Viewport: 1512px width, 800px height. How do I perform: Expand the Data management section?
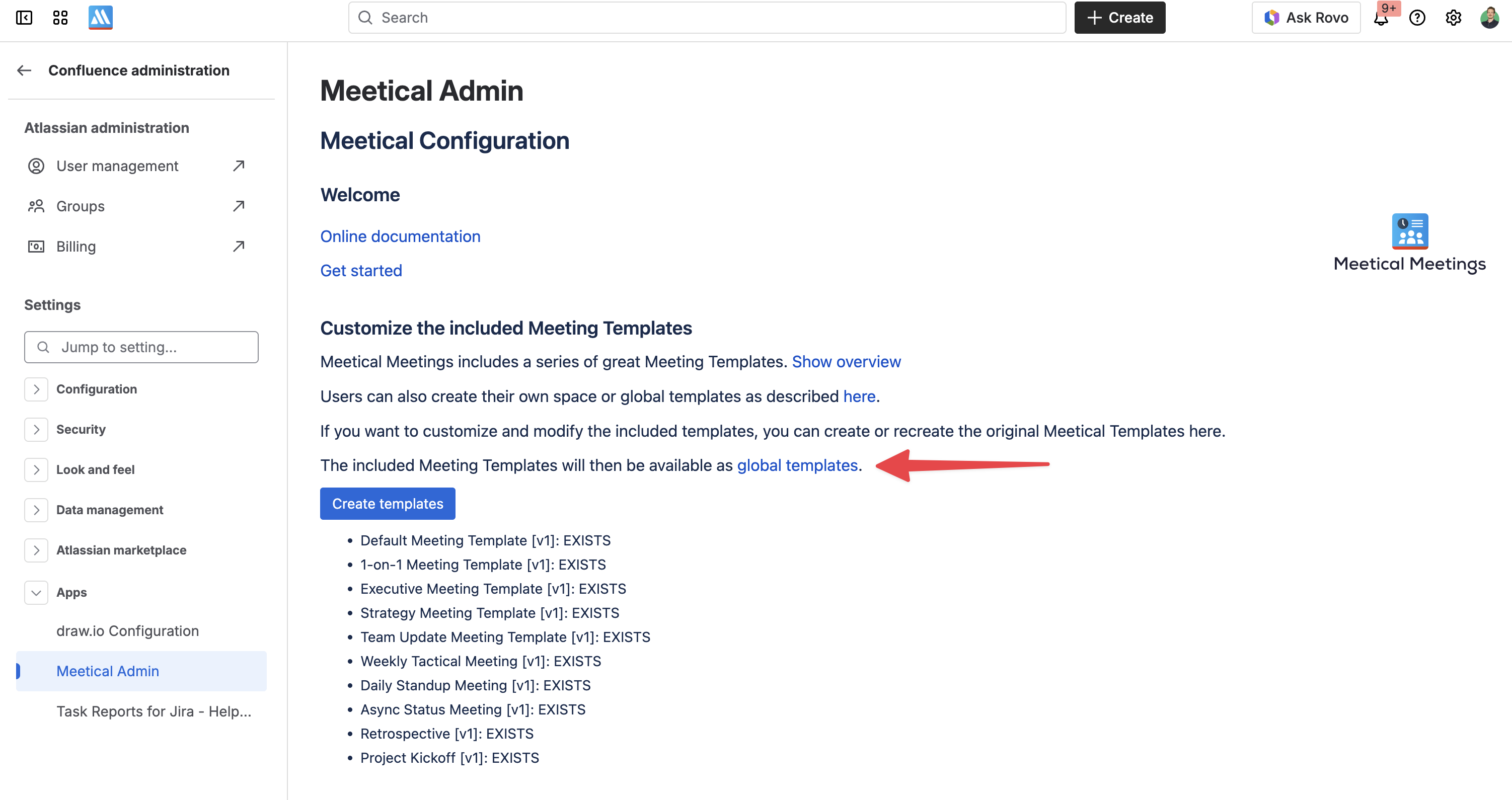(36, 510)
